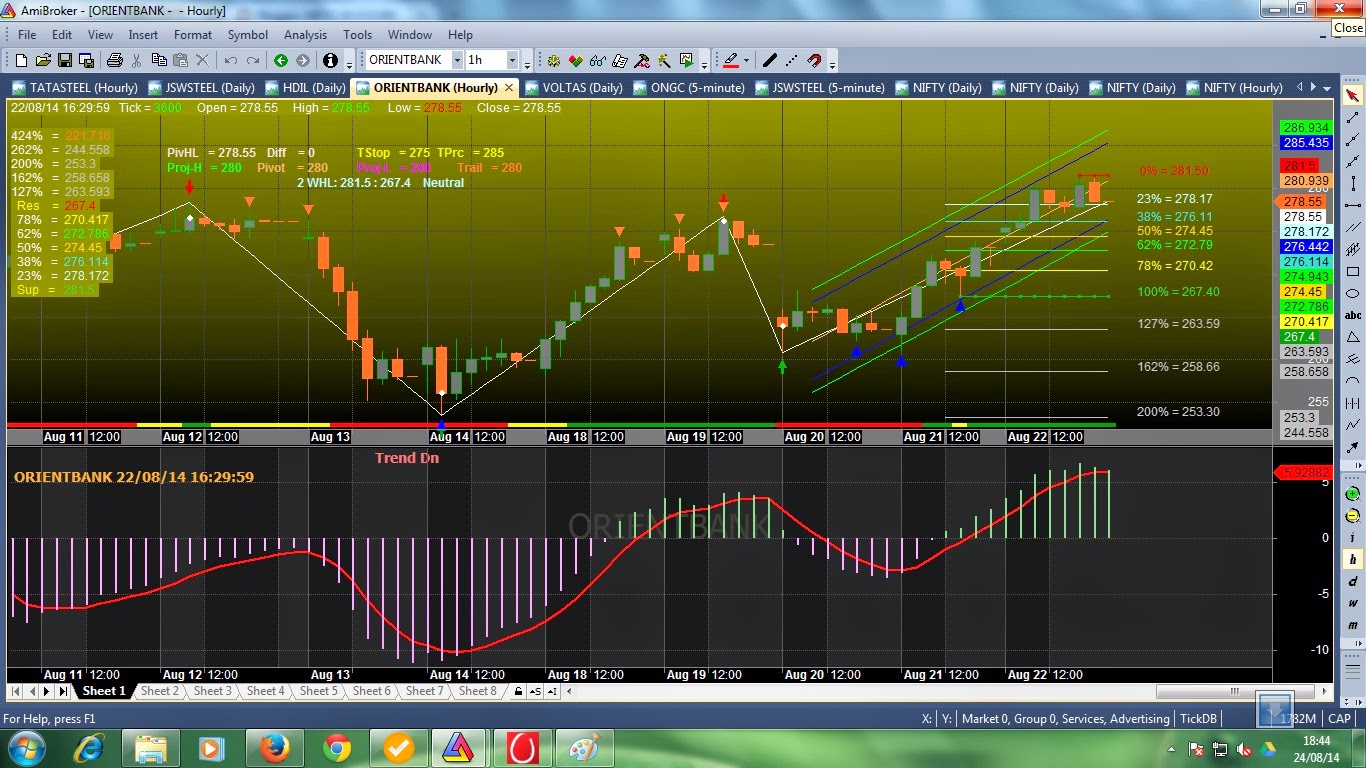
Task: Open the Analysis menu
Action: click(x=305, y=34)
